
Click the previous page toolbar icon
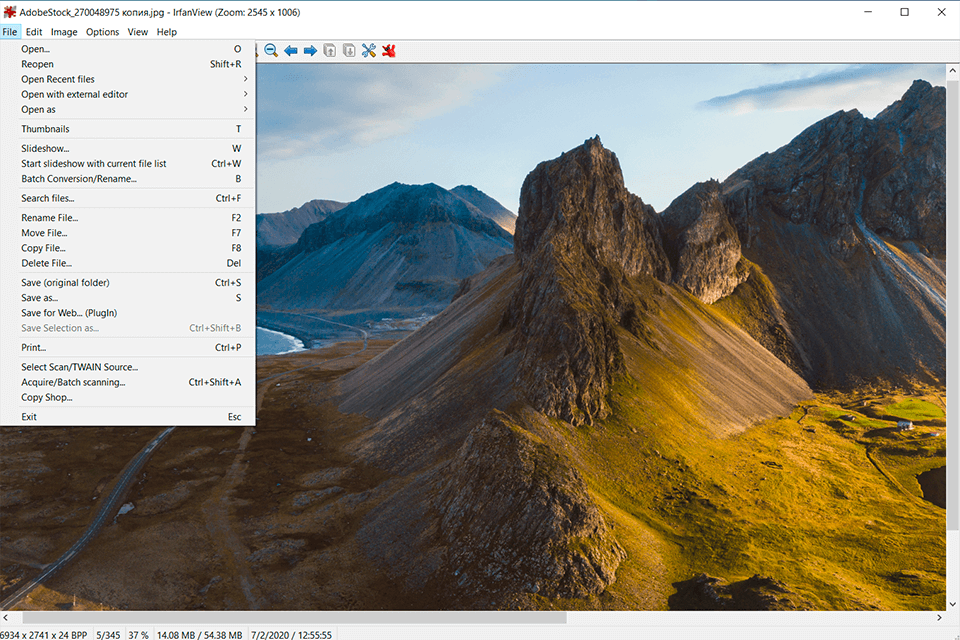click(x=330, y=51)
